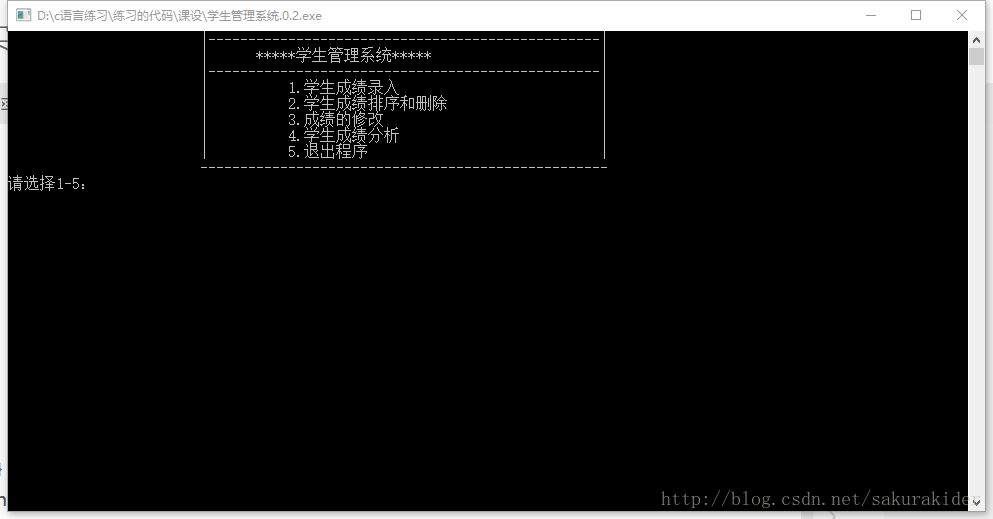Click the bottom dashed border of menu box
The width and height of the screenshot is (993, 519).
[x=404, y=168]
